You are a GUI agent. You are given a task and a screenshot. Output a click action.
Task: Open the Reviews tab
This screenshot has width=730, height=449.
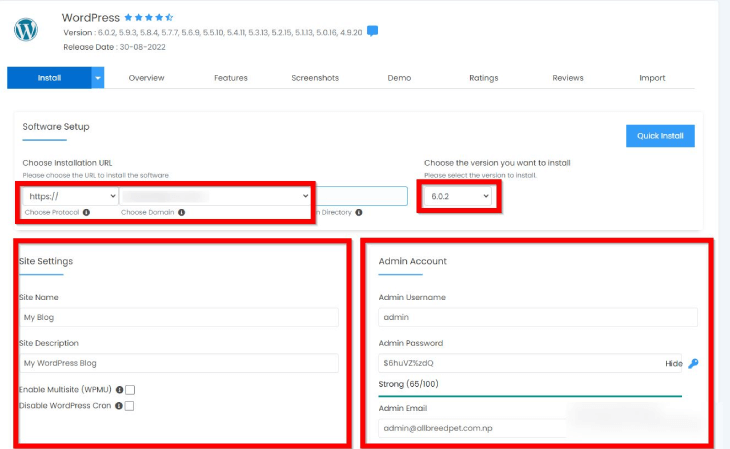[x=568, y=78]
